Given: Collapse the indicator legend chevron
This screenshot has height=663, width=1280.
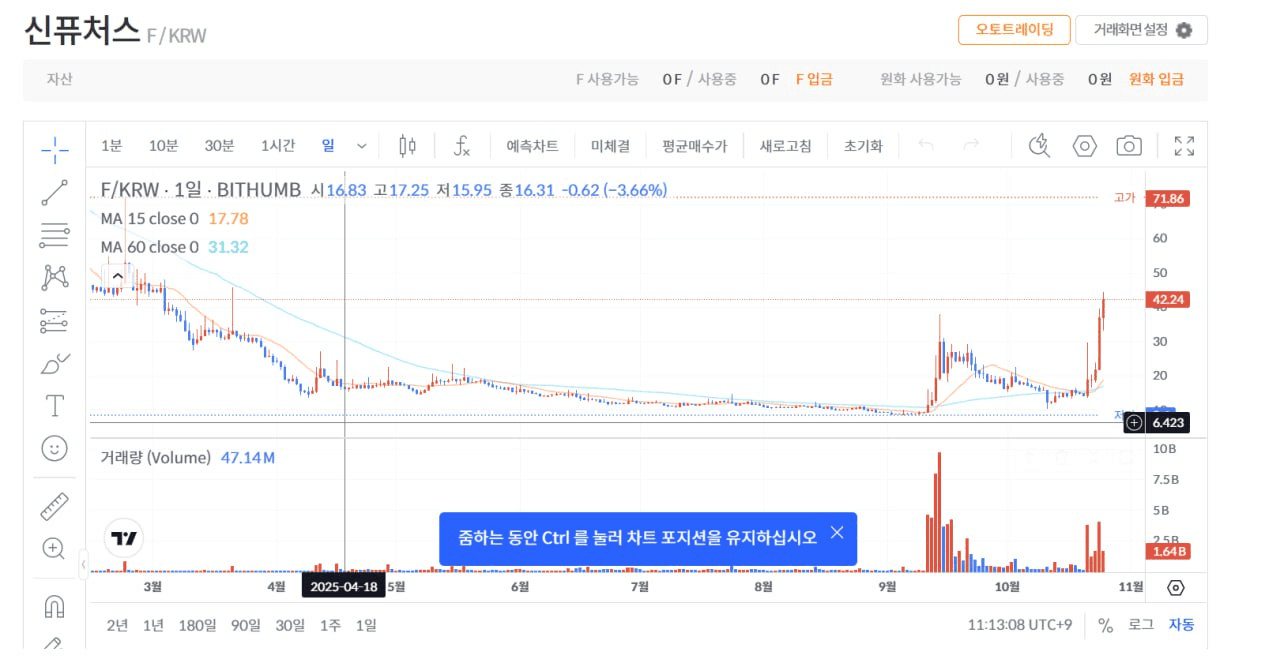Looking at the screenshot, I should tap(117, 276).
